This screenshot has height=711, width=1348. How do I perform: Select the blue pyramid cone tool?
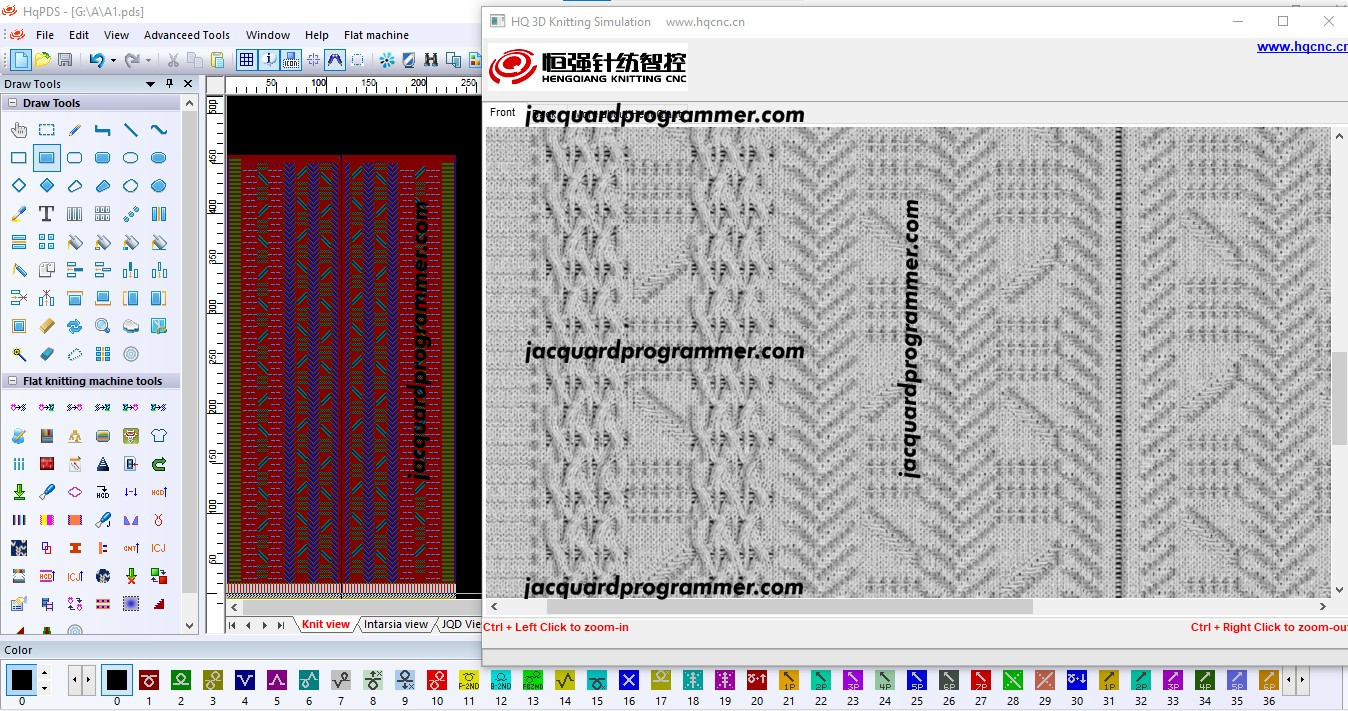[103, 464]
